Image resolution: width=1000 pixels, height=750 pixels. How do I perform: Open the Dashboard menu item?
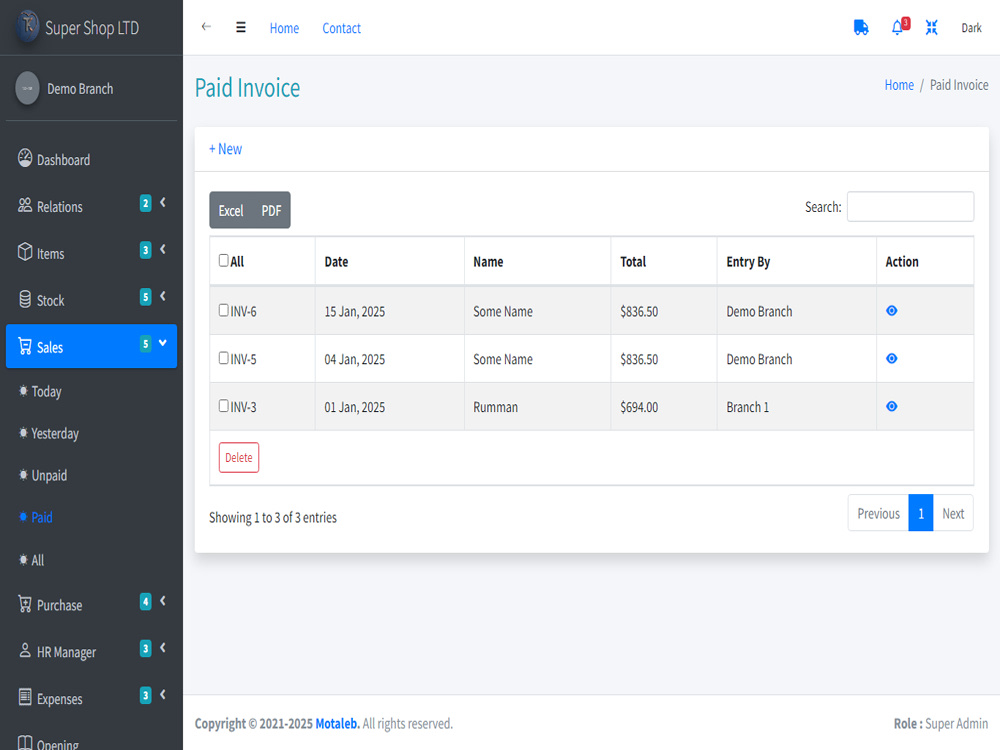pyautogui.click(x=91, y=159)
